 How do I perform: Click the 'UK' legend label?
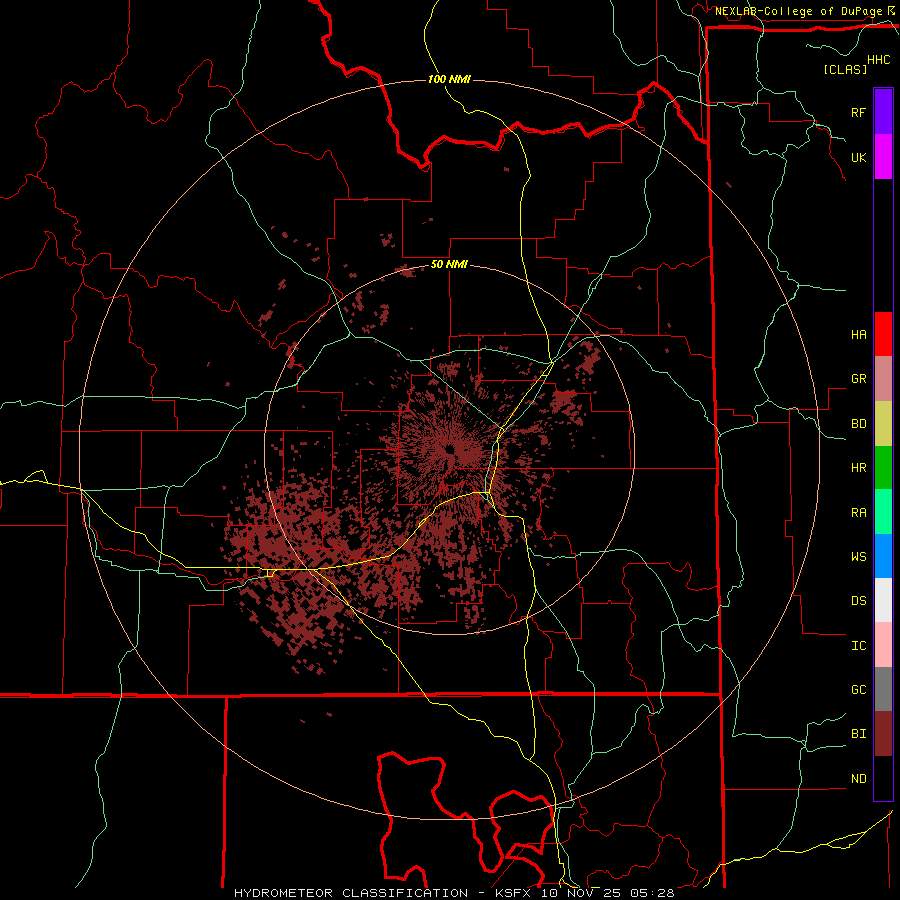tap(858, 158)
